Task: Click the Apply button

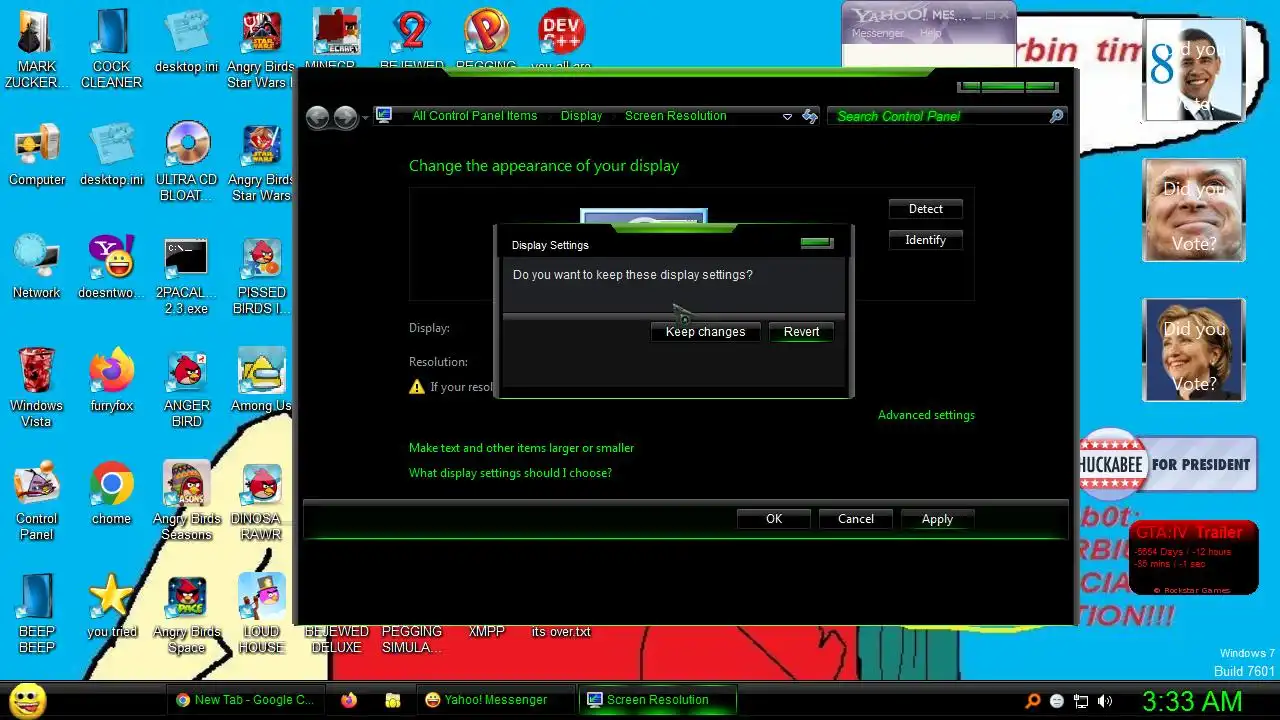Action: pos(937,519)
